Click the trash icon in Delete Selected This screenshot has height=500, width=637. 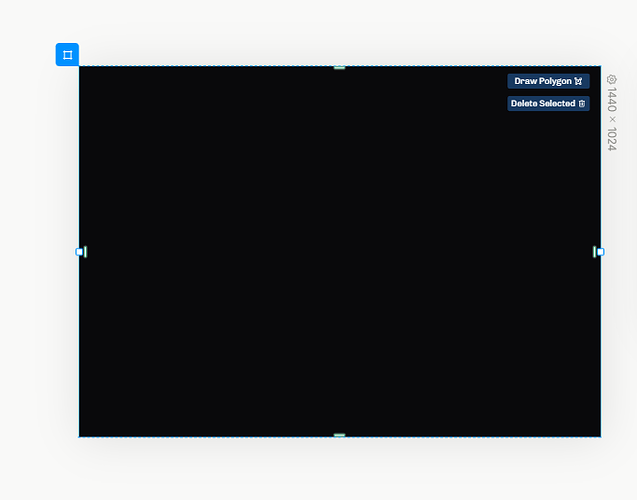coord(582,104)
